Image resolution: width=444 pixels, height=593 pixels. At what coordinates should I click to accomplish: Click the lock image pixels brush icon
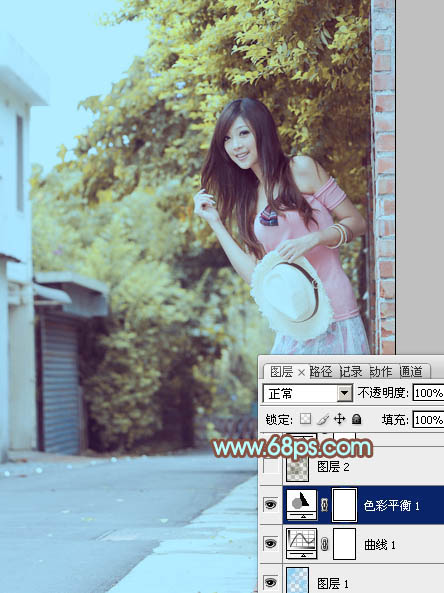coord(323,419)
